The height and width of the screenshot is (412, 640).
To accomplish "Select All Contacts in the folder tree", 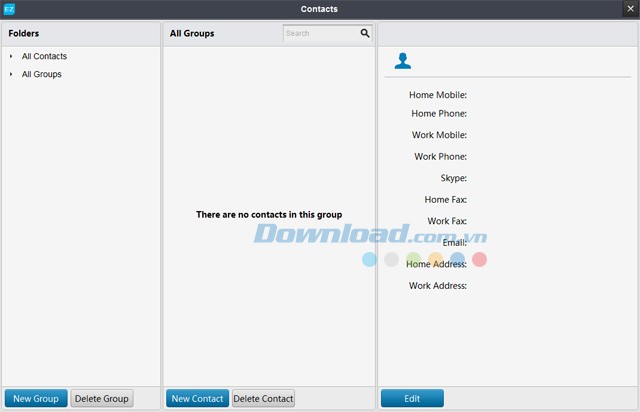I will tap(44, 57).
